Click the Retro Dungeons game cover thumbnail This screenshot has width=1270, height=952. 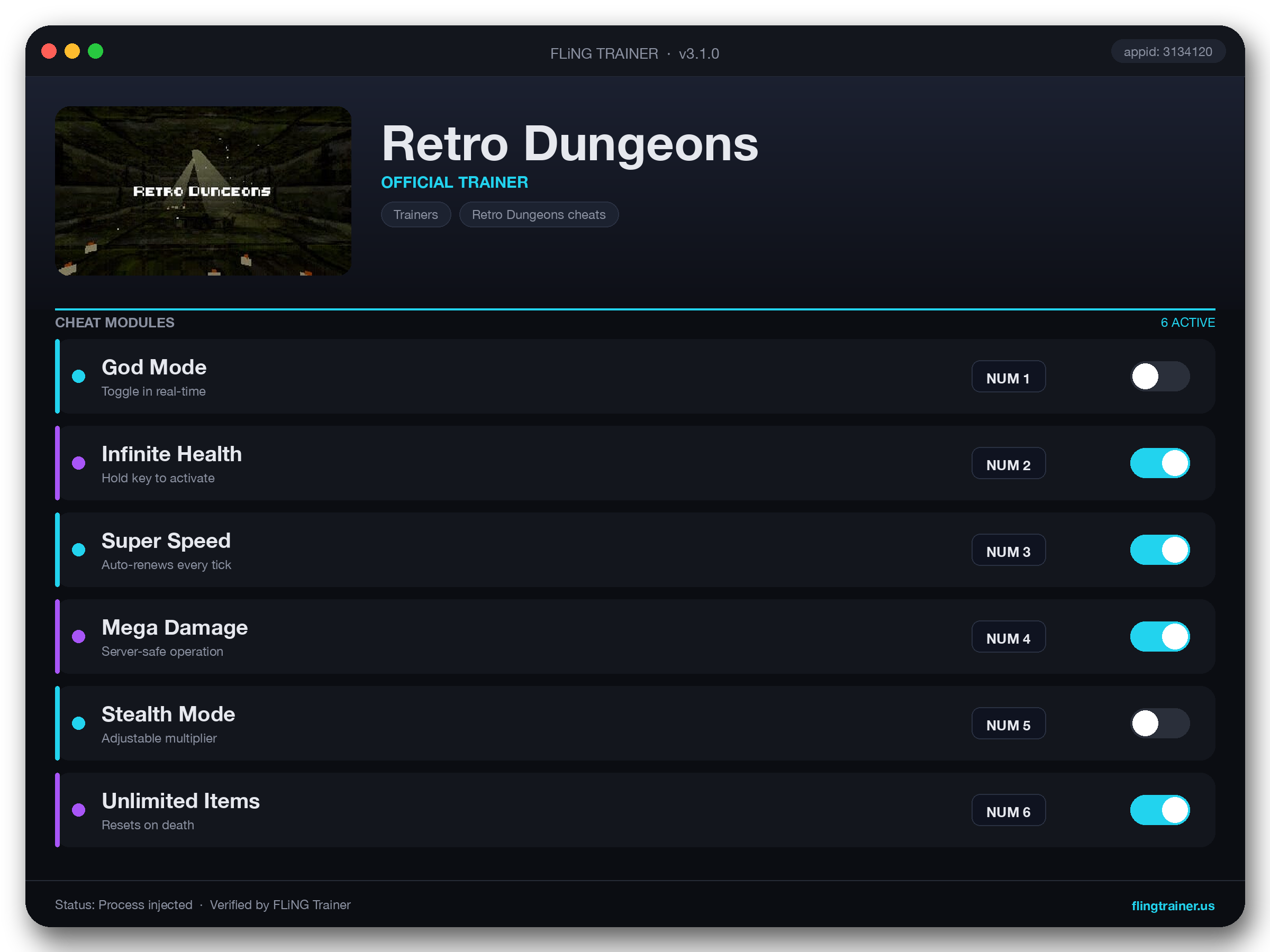coord(203,190)
